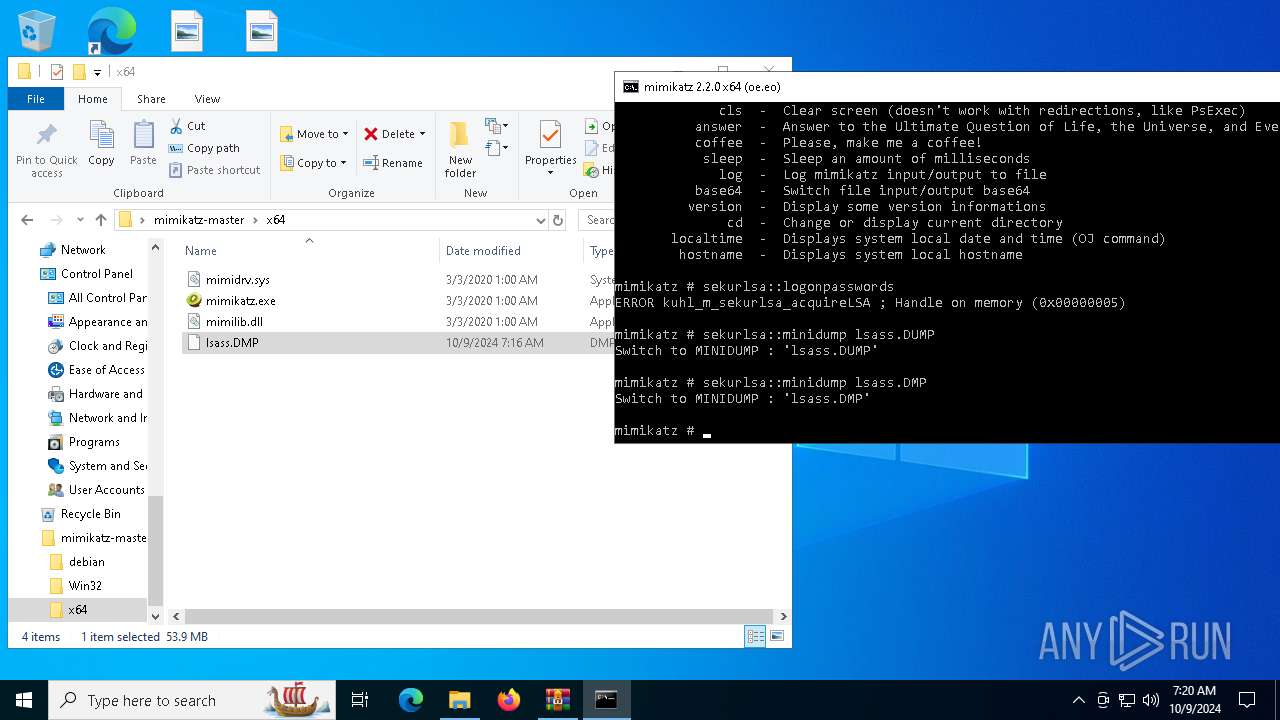Open Copy to dropdown
The height and width of the screenshot is (720, 1280).
tap(314, 163)
